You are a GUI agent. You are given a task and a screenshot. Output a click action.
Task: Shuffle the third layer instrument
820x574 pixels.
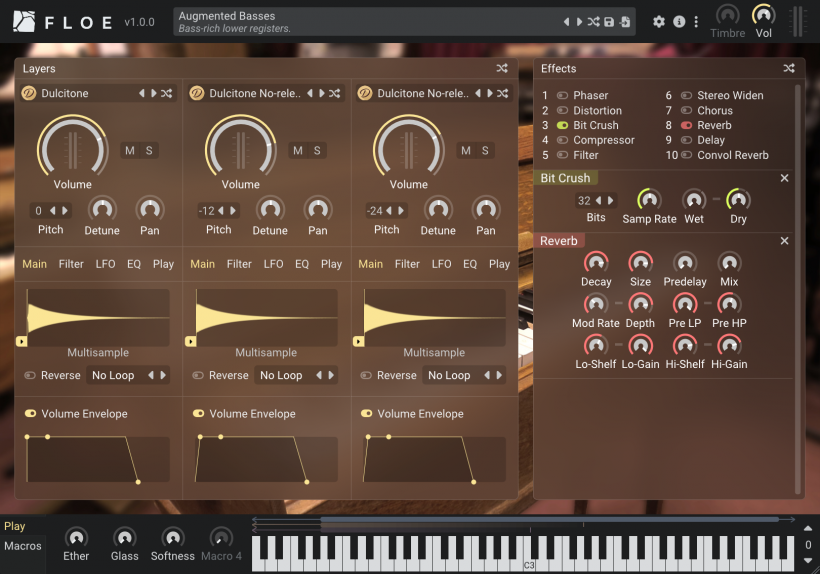(503, 94)
